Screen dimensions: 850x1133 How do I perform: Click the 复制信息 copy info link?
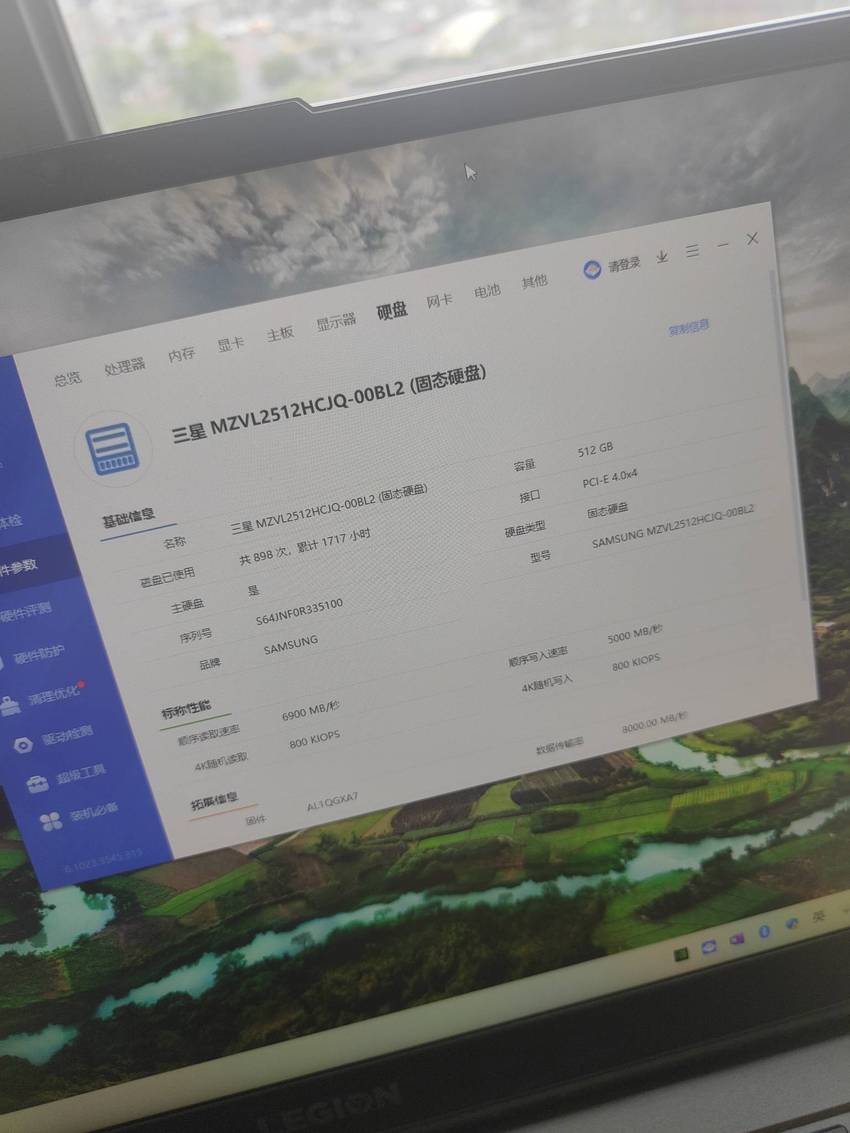point(688,327)
